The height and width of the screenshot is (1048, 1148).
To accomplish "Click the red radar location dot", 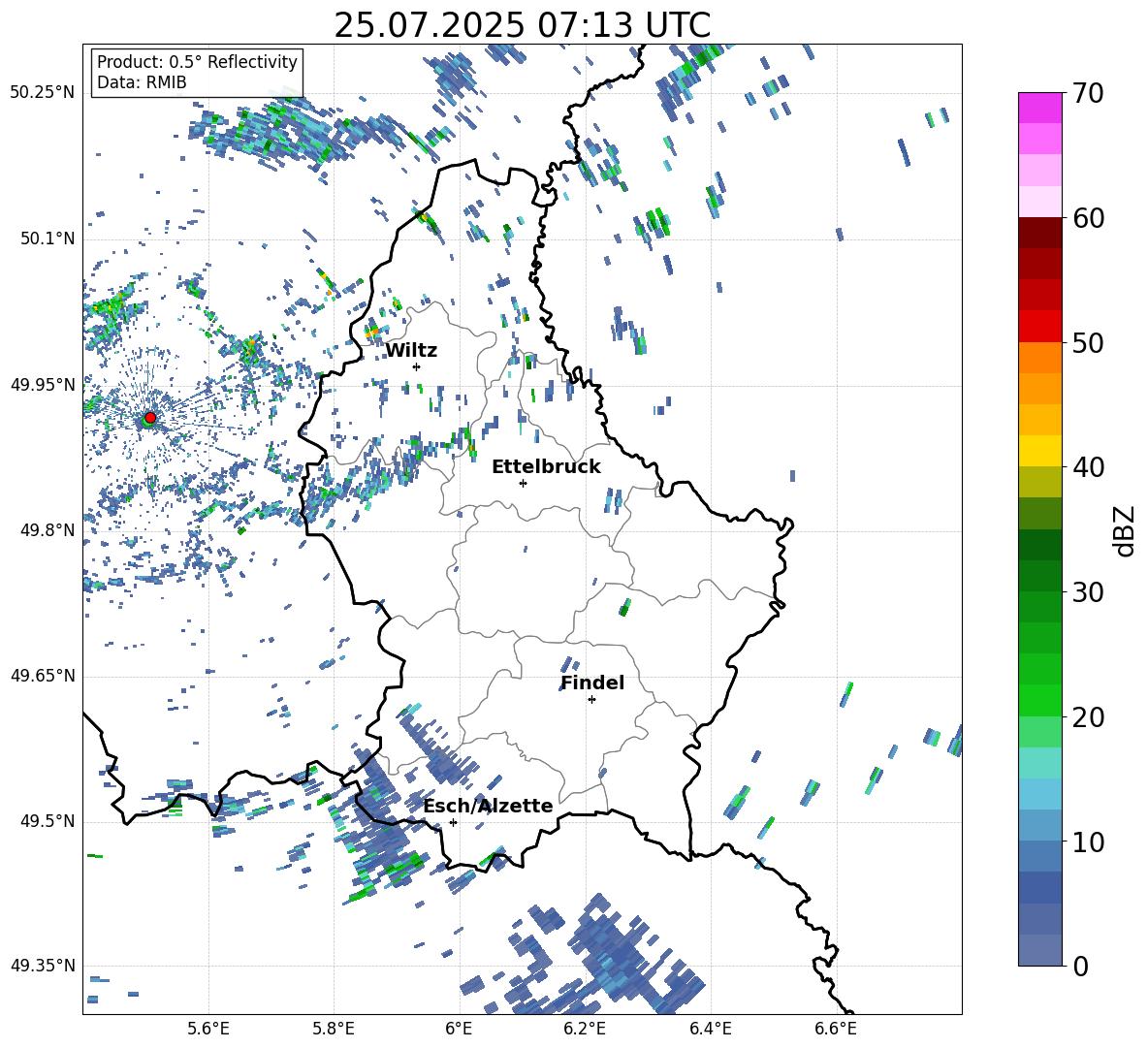I will [150, 417].
